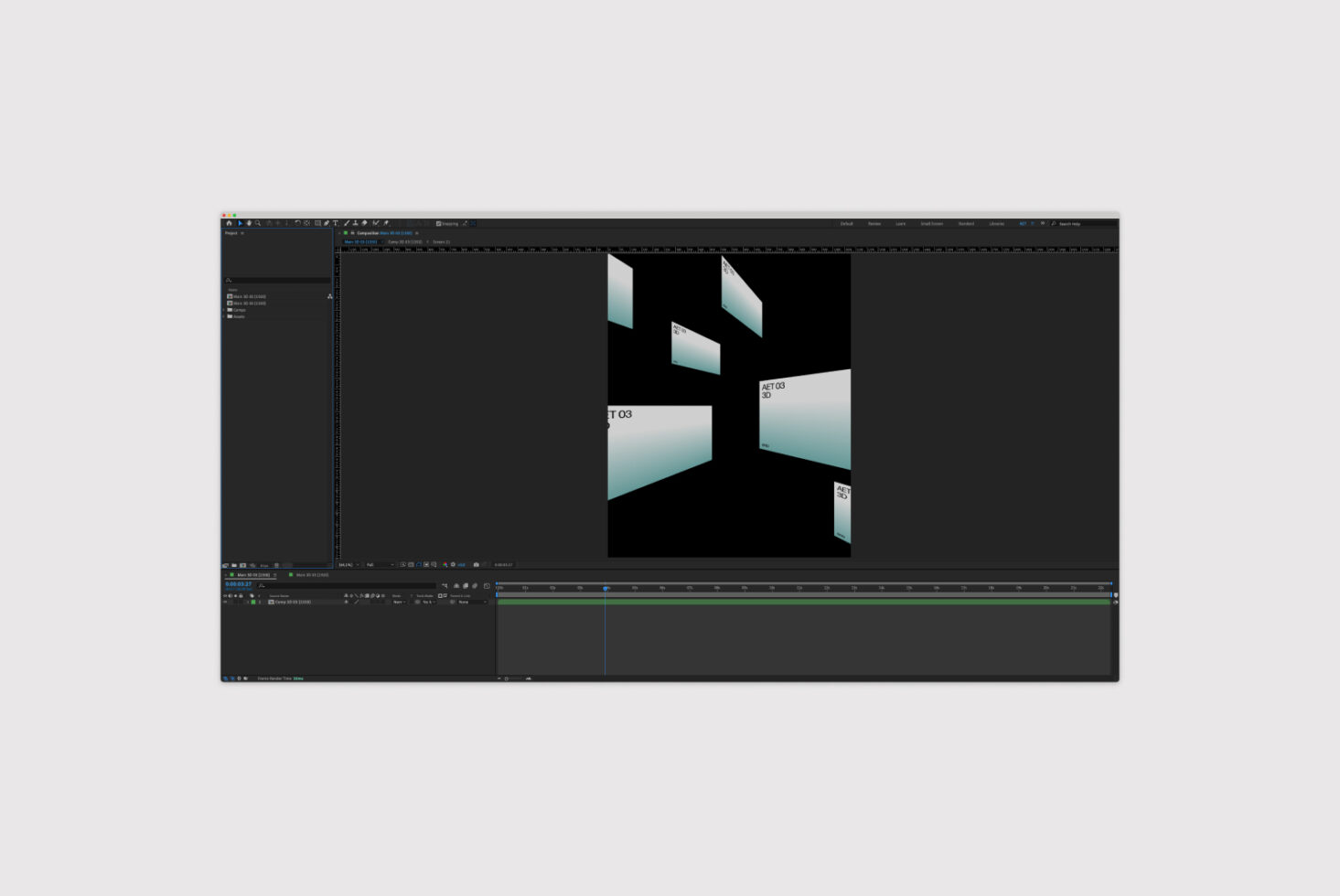Select the Selection arrow tool
1340x896 pixels.
(241, 223)
